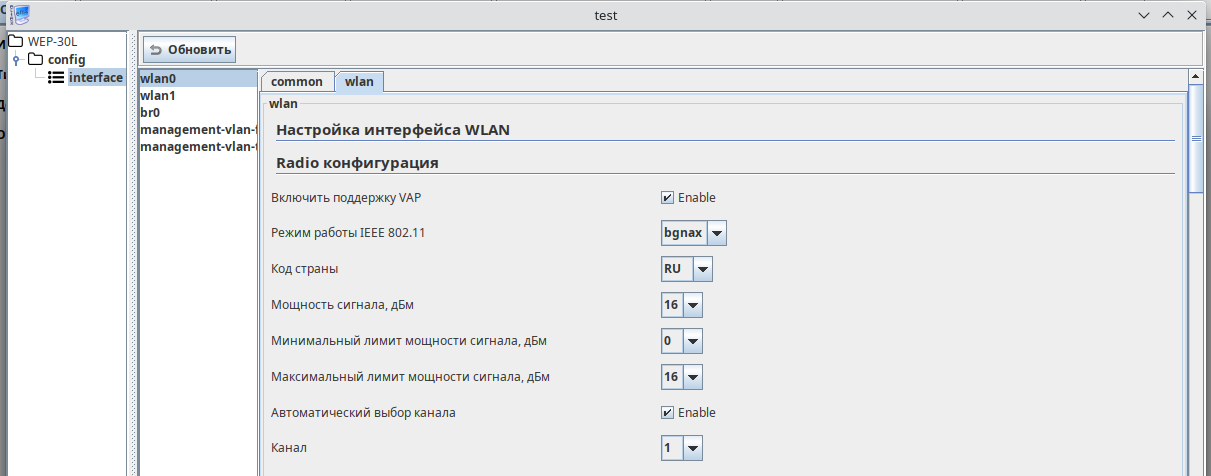Select br0 in the interface list
Screen dimensions: 1211x476
click(153, 113)
